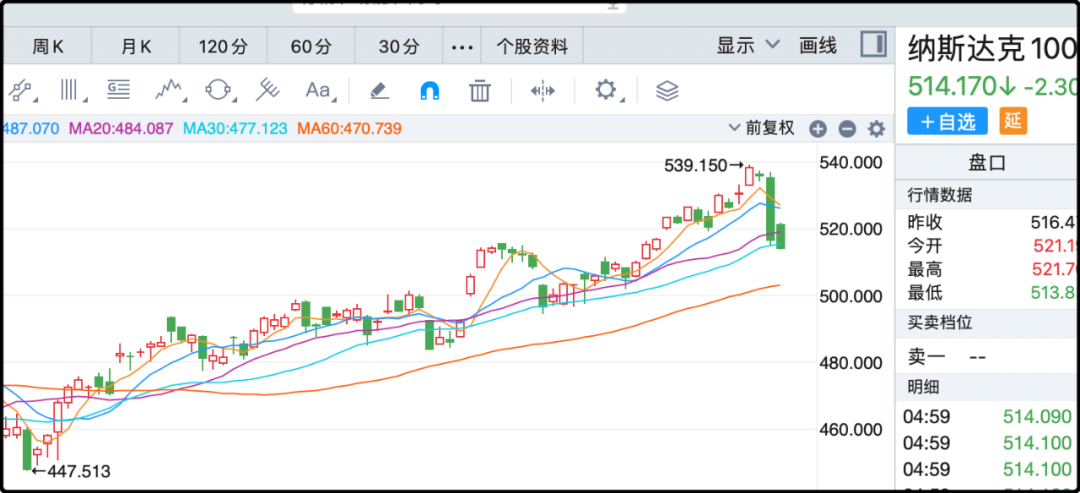Select the trend line drawing tool
1080x493 pixels.
coord(21,90)
